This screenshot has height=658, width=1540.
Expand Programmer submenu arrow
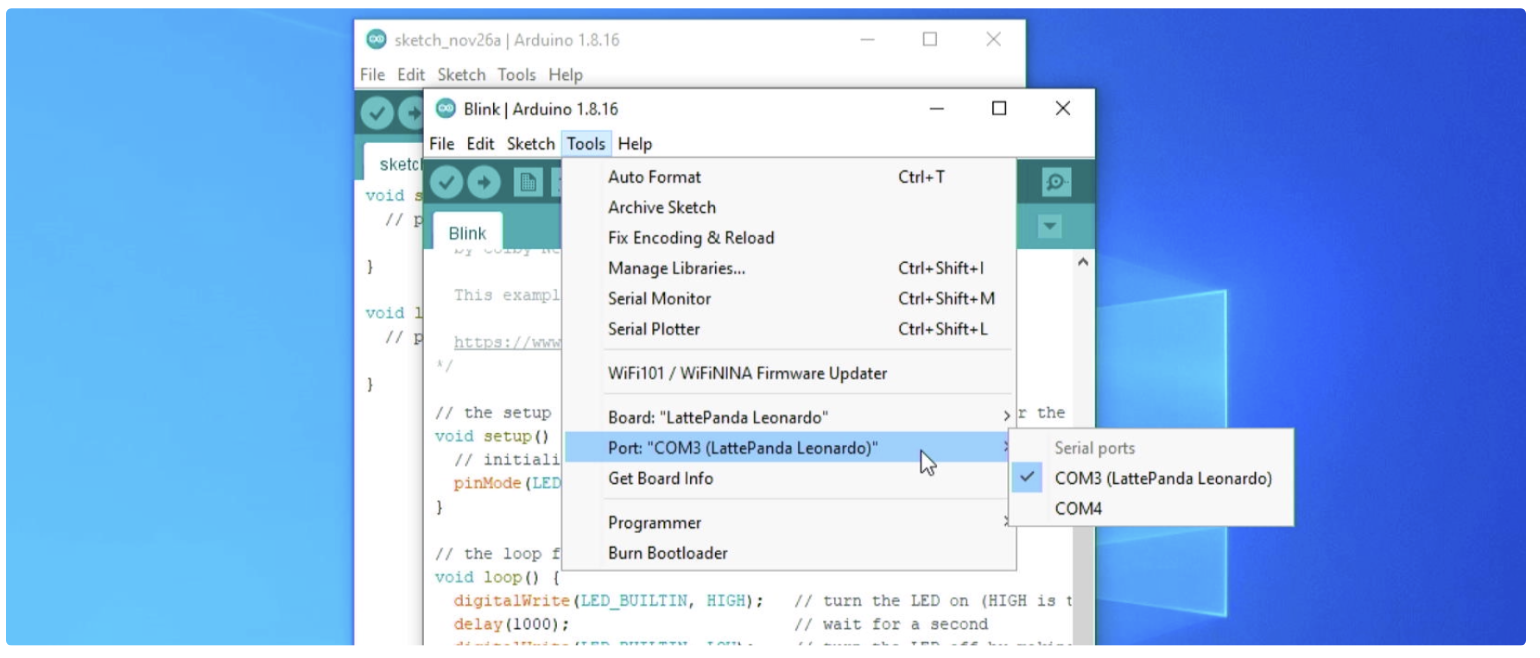tap(1006, 523)
